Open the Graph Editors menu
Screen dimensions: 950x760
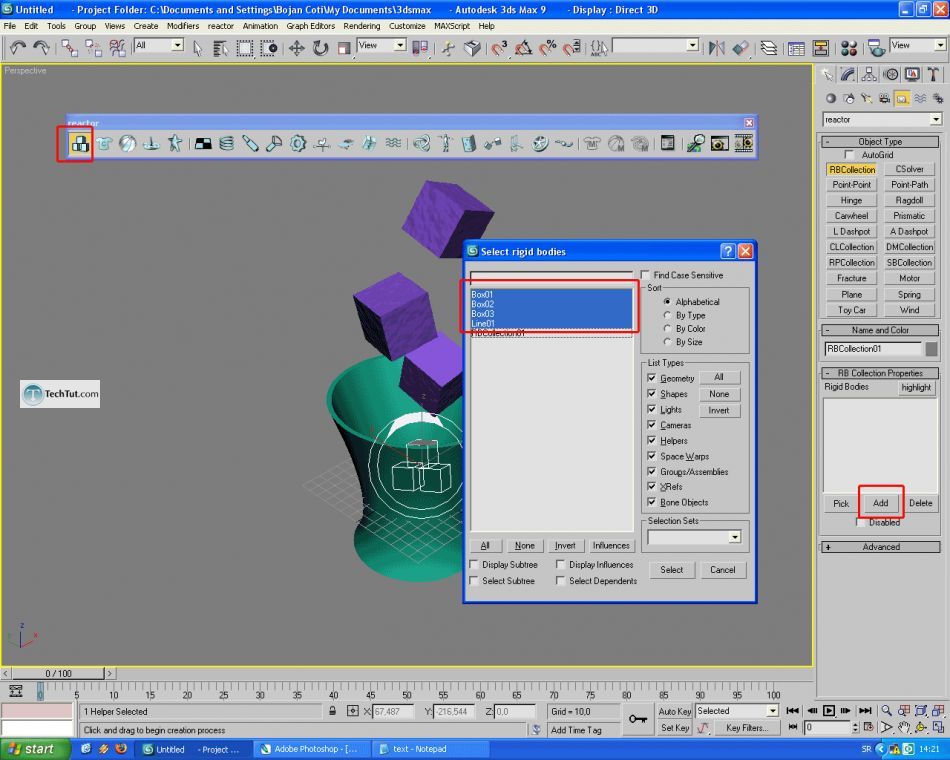[x=310, y=26]
